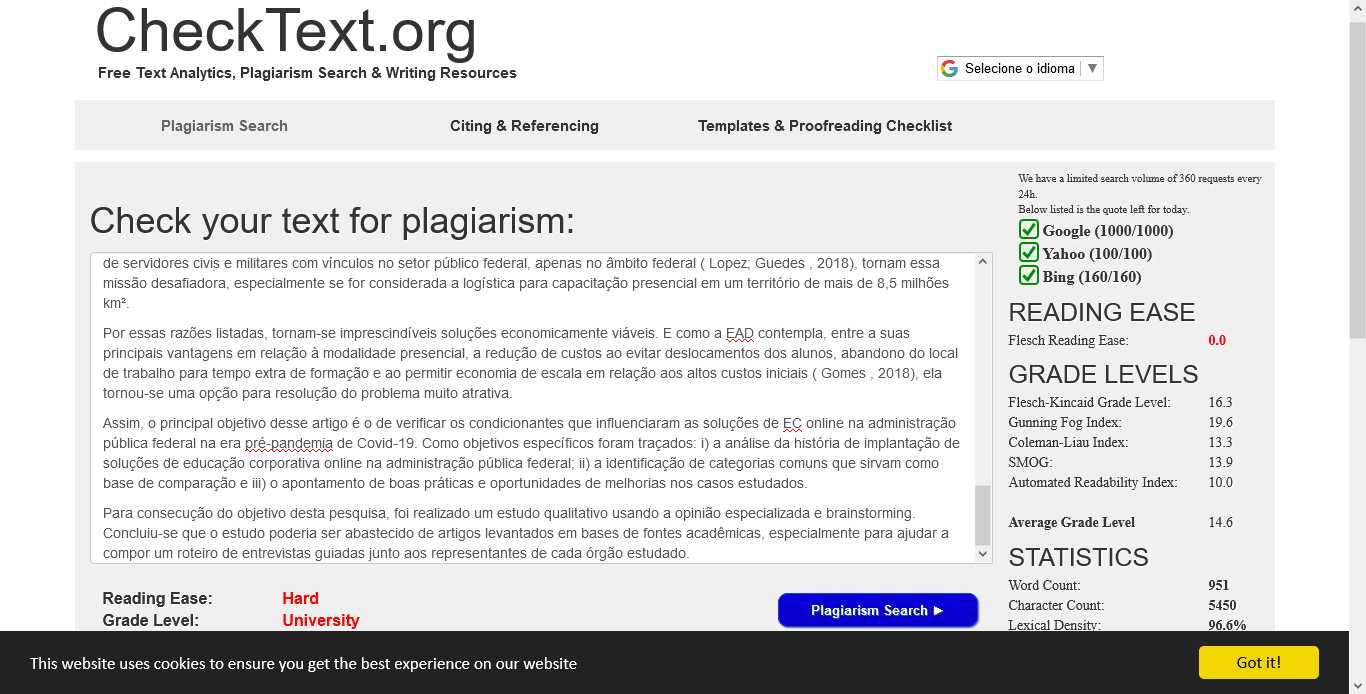This screenshot has height=694, width=1366.
Task: Click the Reading Ease: label below text
Action: (x=157, y=598)
